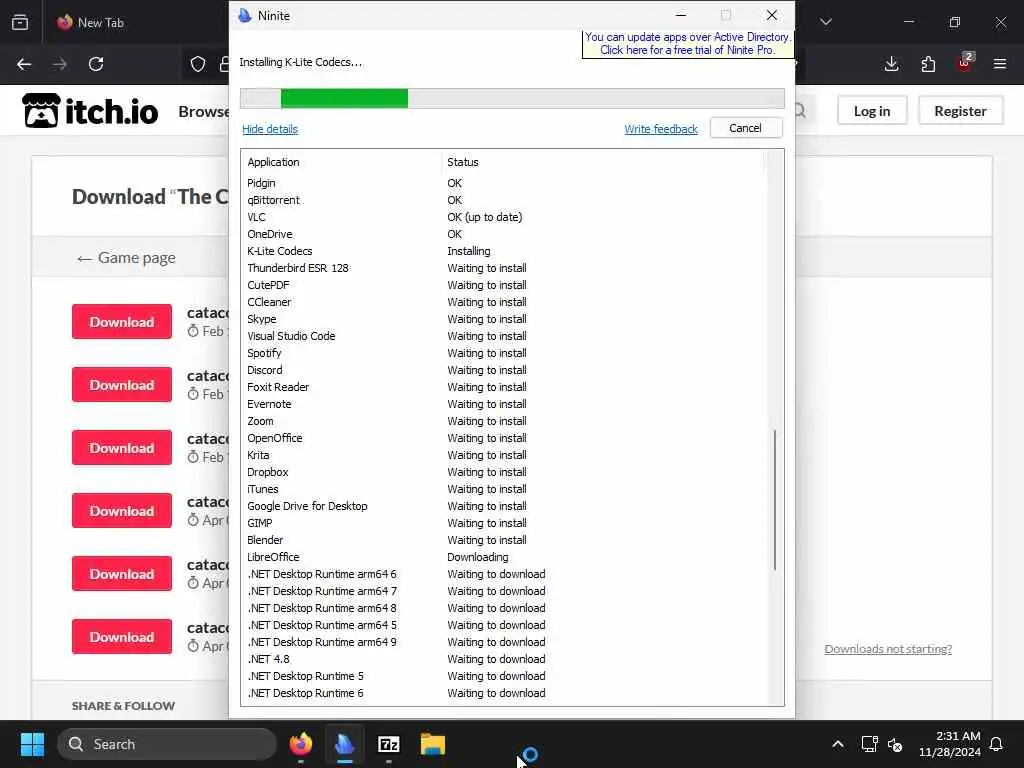Select the Google Drive for Desktop row
Image resolution: width=1024 pixels, height=768 pixels.
505,506
